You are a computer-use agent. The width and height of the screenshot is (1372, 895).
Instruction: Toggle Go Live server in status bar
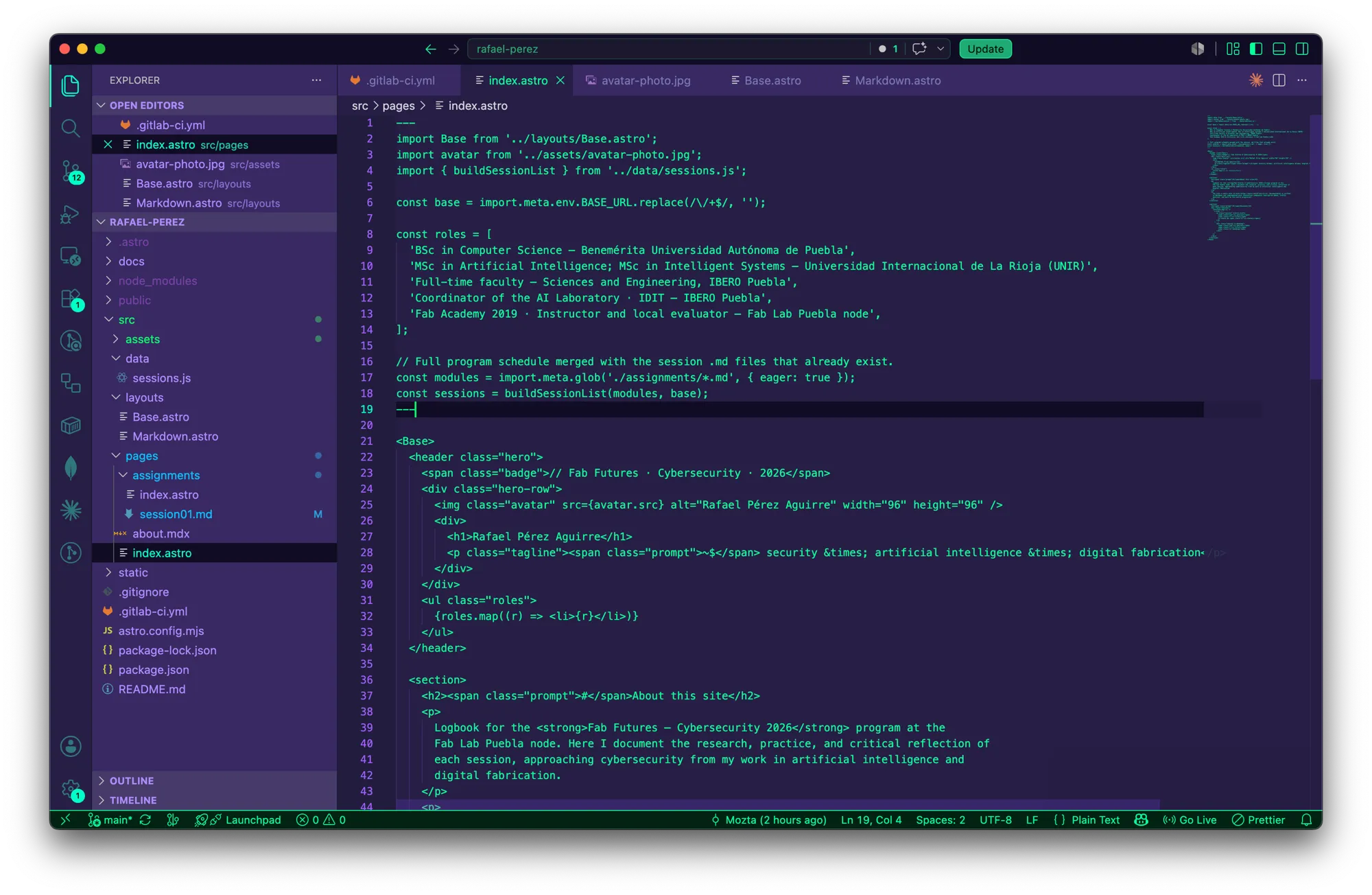coord(1190,820)
